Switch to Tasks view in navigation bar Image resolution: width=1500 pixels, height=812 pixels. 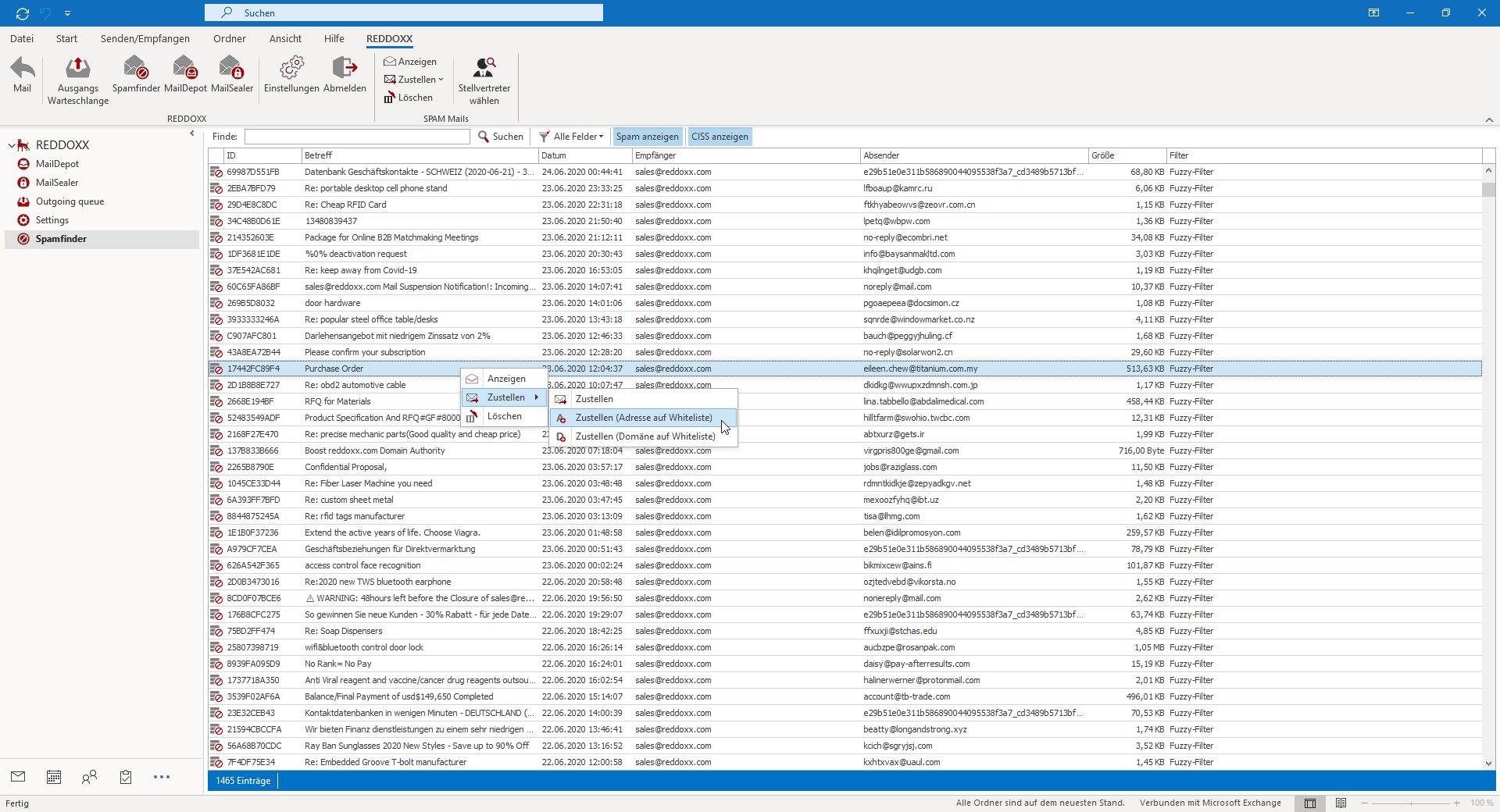click(x=126, y=777)
